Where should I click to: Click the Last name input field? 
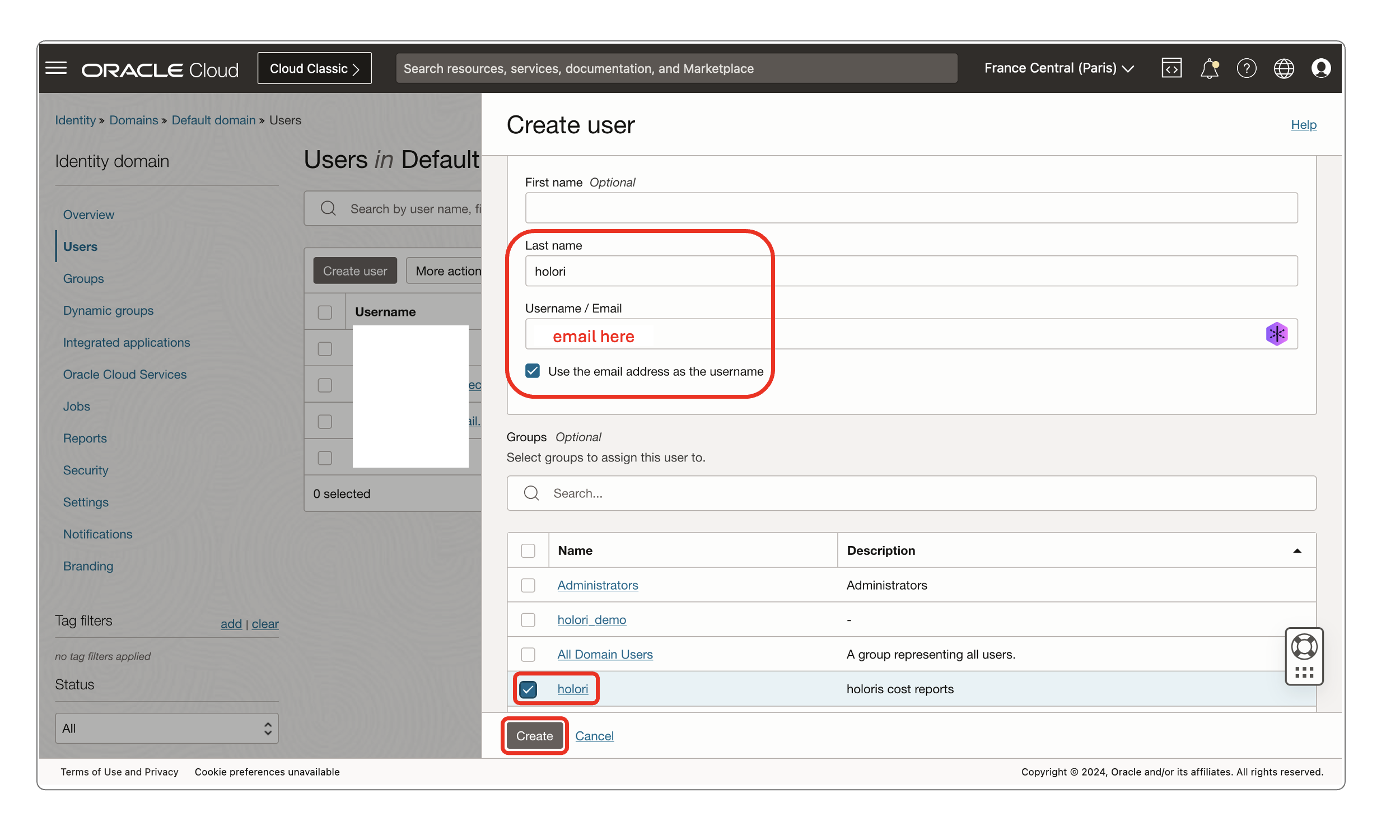[x=910, y=270]
